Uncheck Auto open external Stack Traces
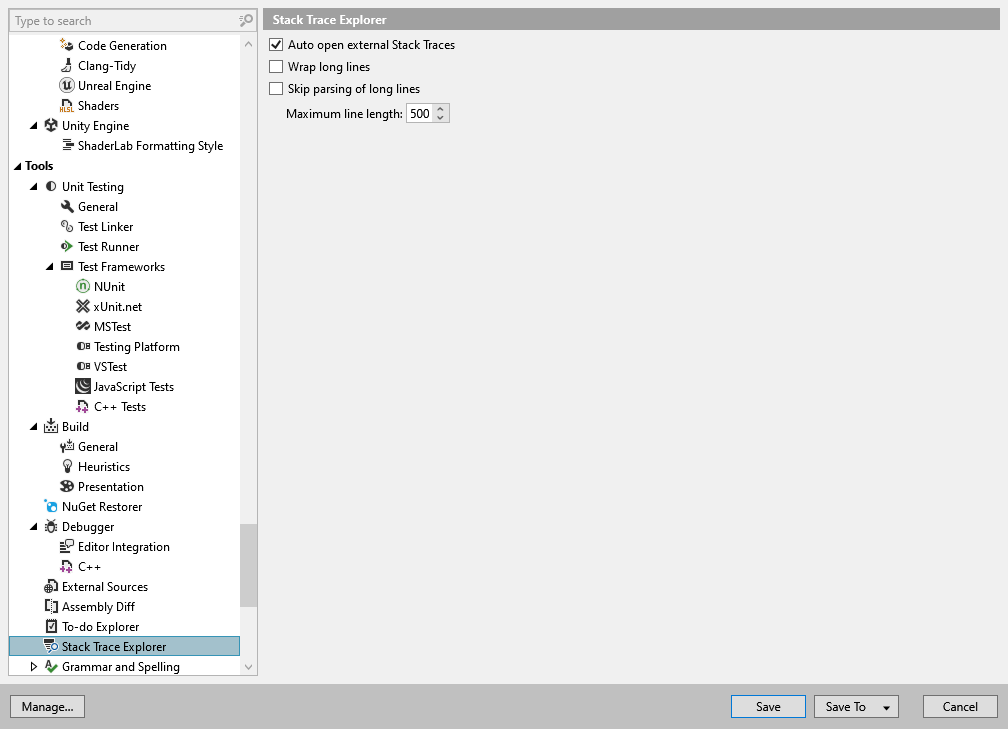Screen dimensions: 1008x729 275,44
